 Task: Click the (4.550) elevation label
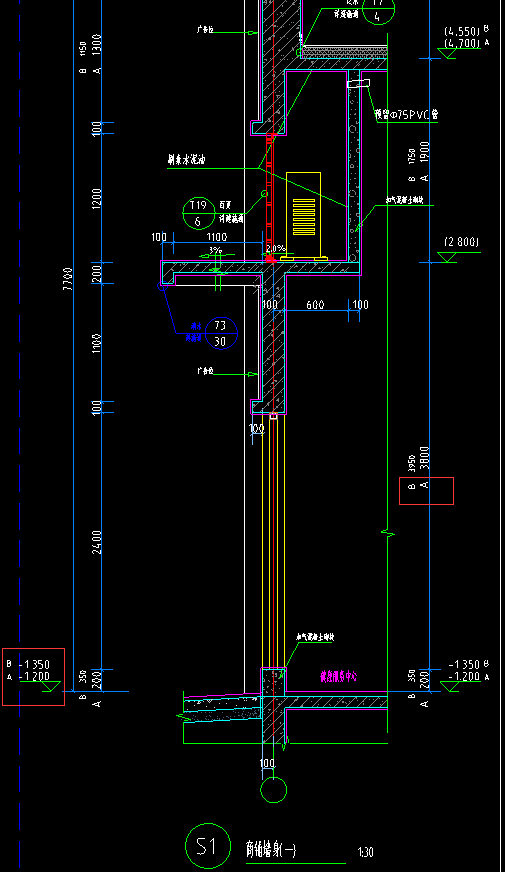463,31
